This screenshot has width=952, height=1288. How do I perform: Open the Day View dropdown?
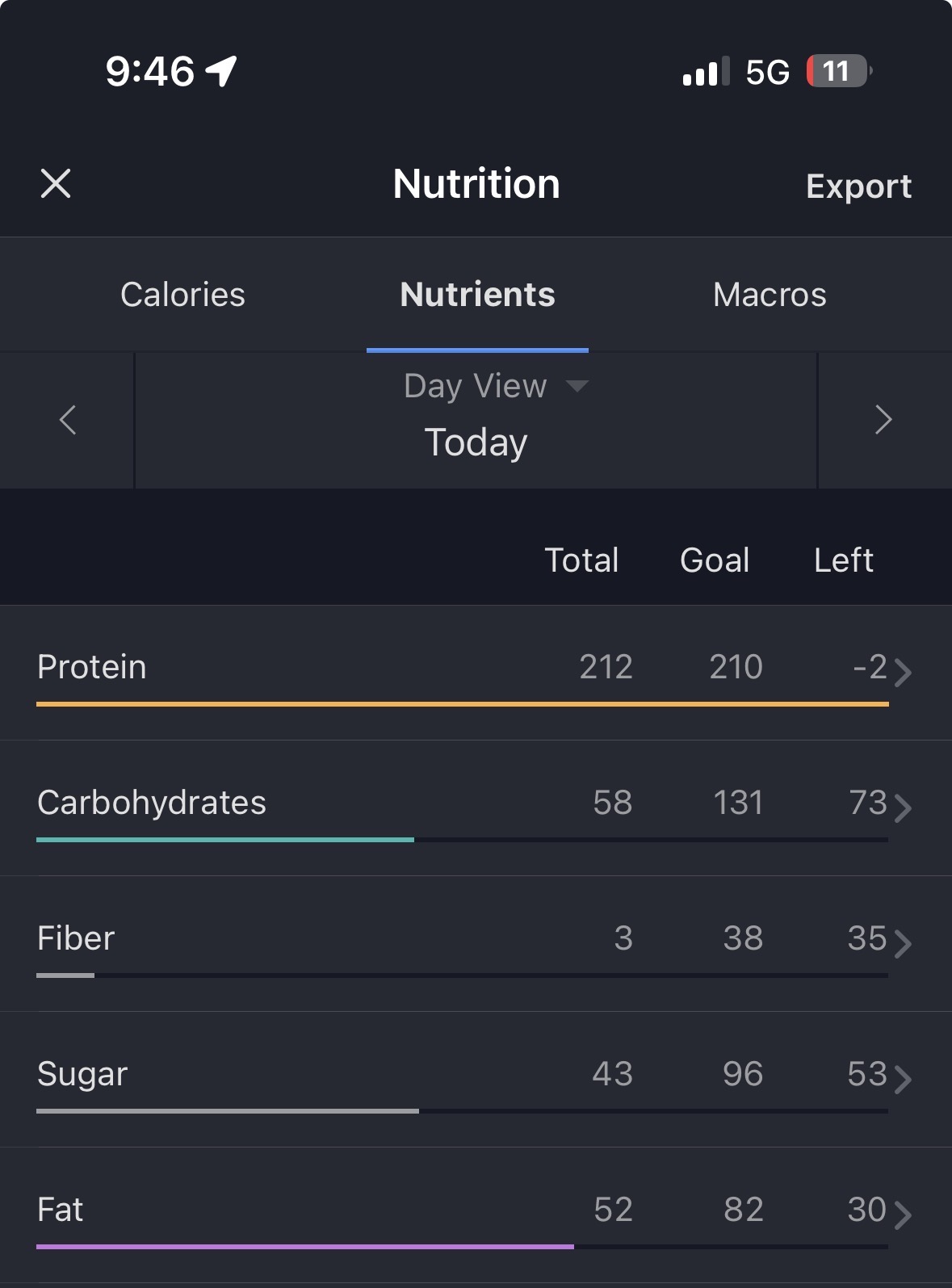tap(495, 386)
